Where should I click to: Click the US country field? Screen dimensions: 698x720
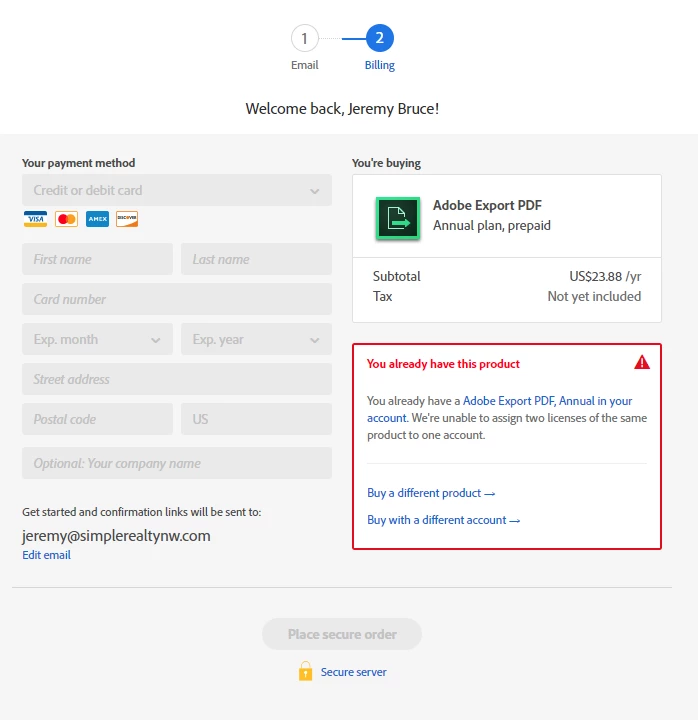(x=256, y=419)
